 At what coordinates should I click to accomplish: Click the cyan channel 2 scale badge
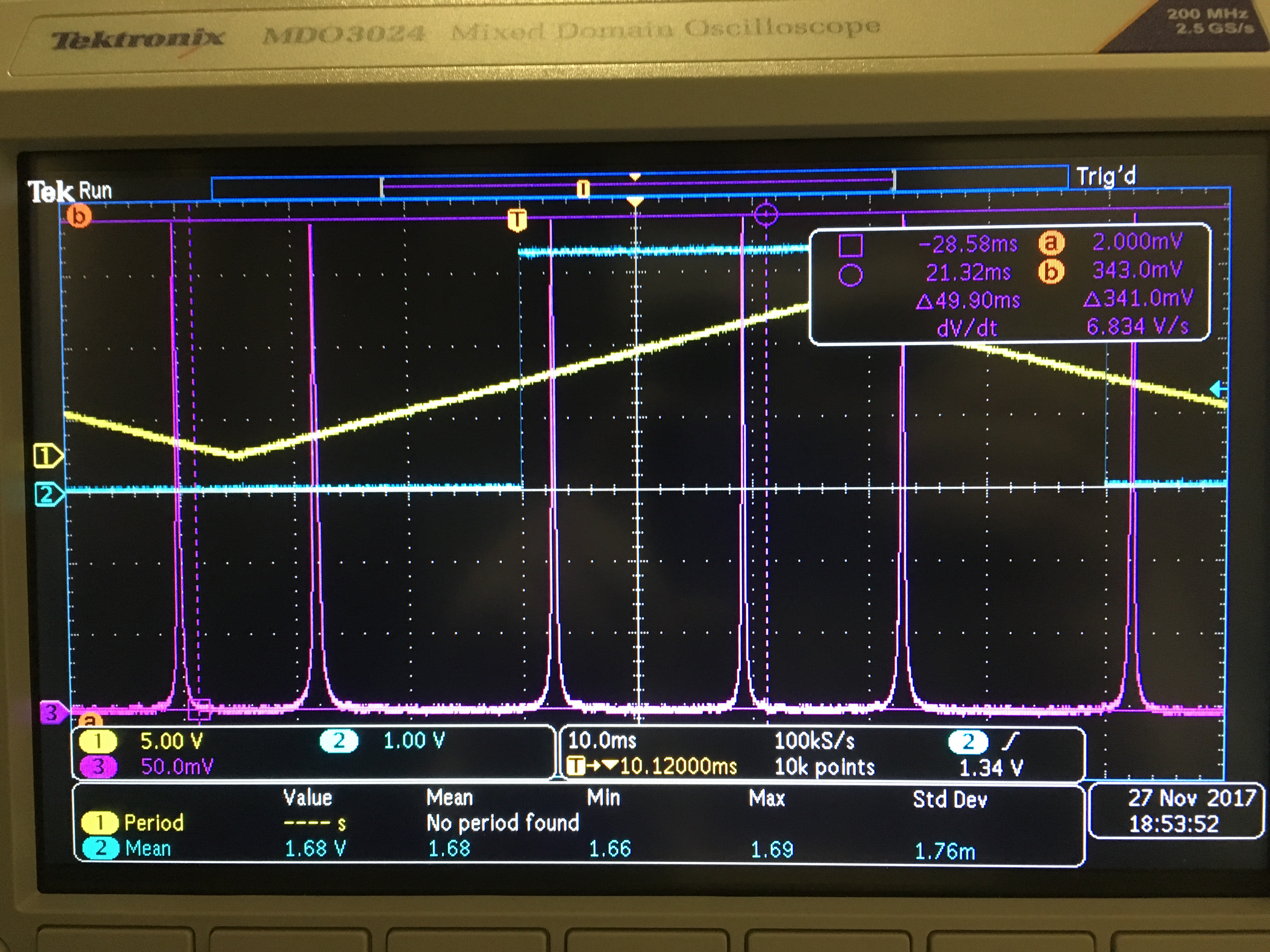(x=339, y=741)
